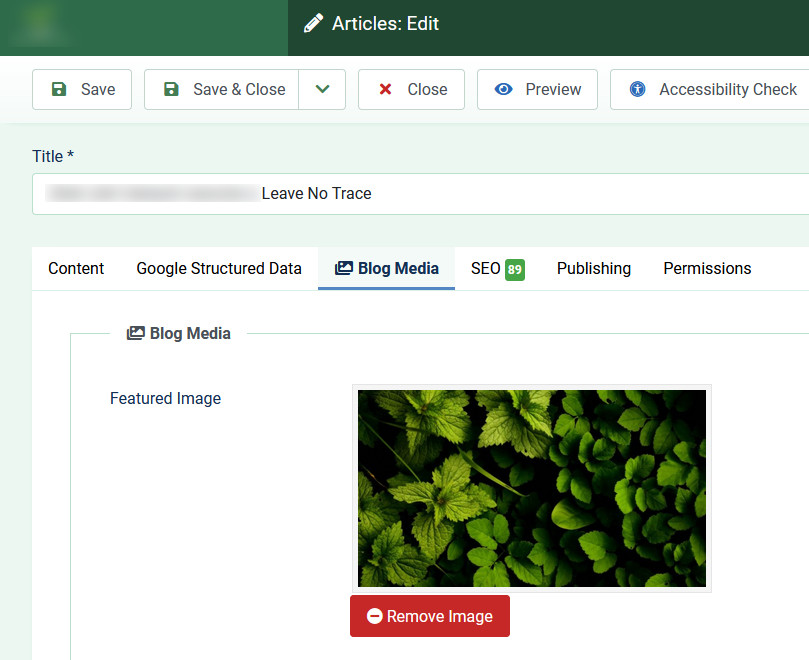The height and width of the screenshot is (660, 809).
Task: Click the Featured Image field label
Action: 165,398
